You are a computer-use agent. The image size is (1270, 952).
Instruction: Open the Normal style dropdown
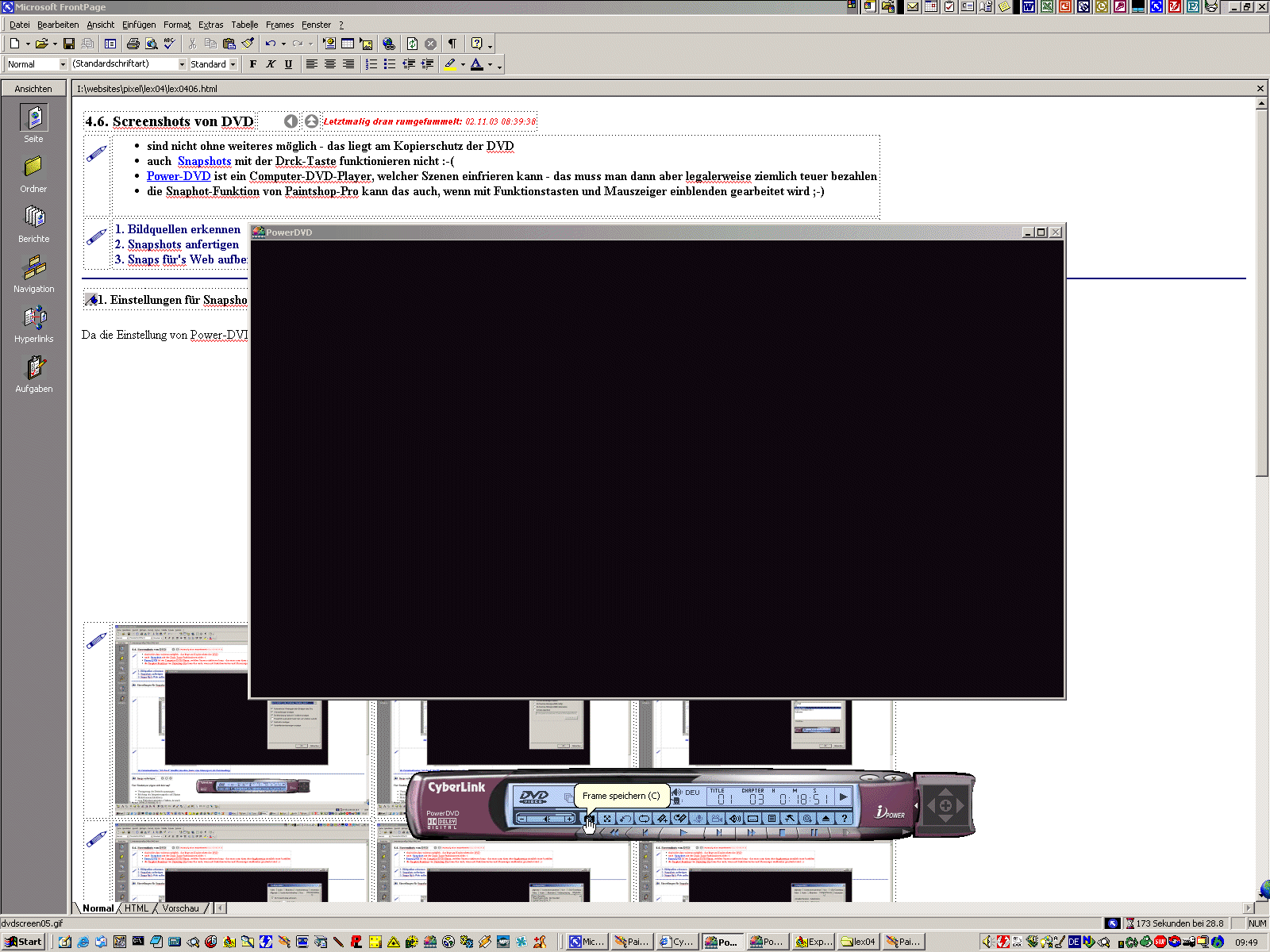tap(63, 64)
